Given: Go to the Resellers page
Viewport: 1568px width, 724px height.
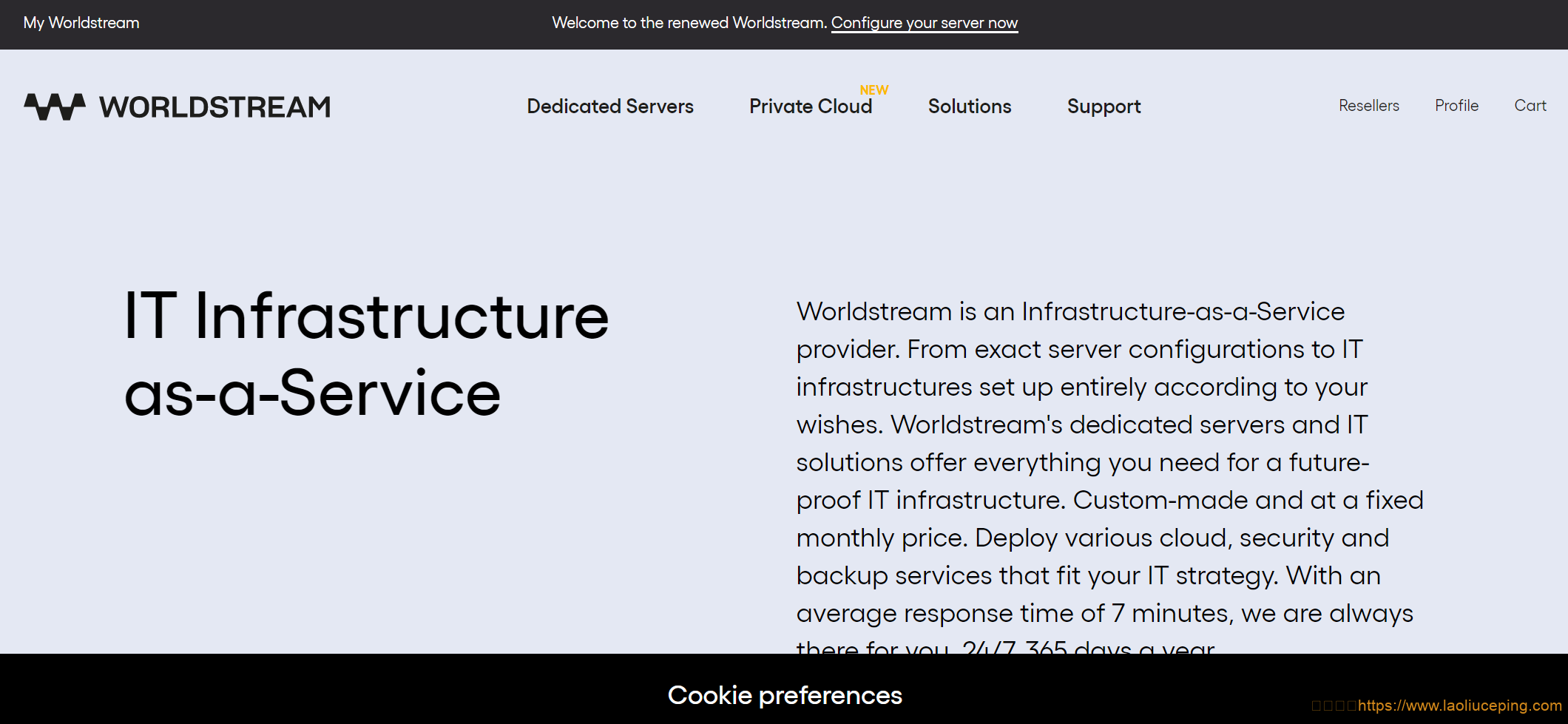Looking at the screenshot, I should pyautogui.click(x=1369, y=106).
